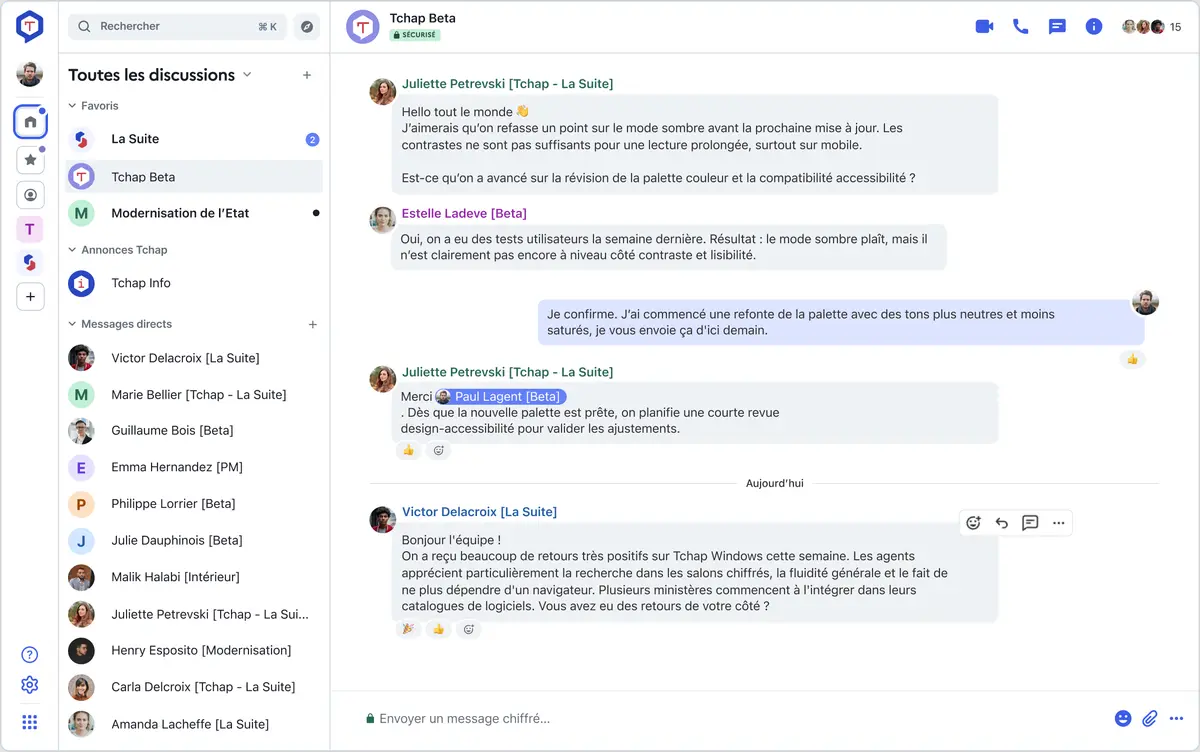
Task: Open Modernisation de l'Etat room
Action: click(x=194, y=213)
